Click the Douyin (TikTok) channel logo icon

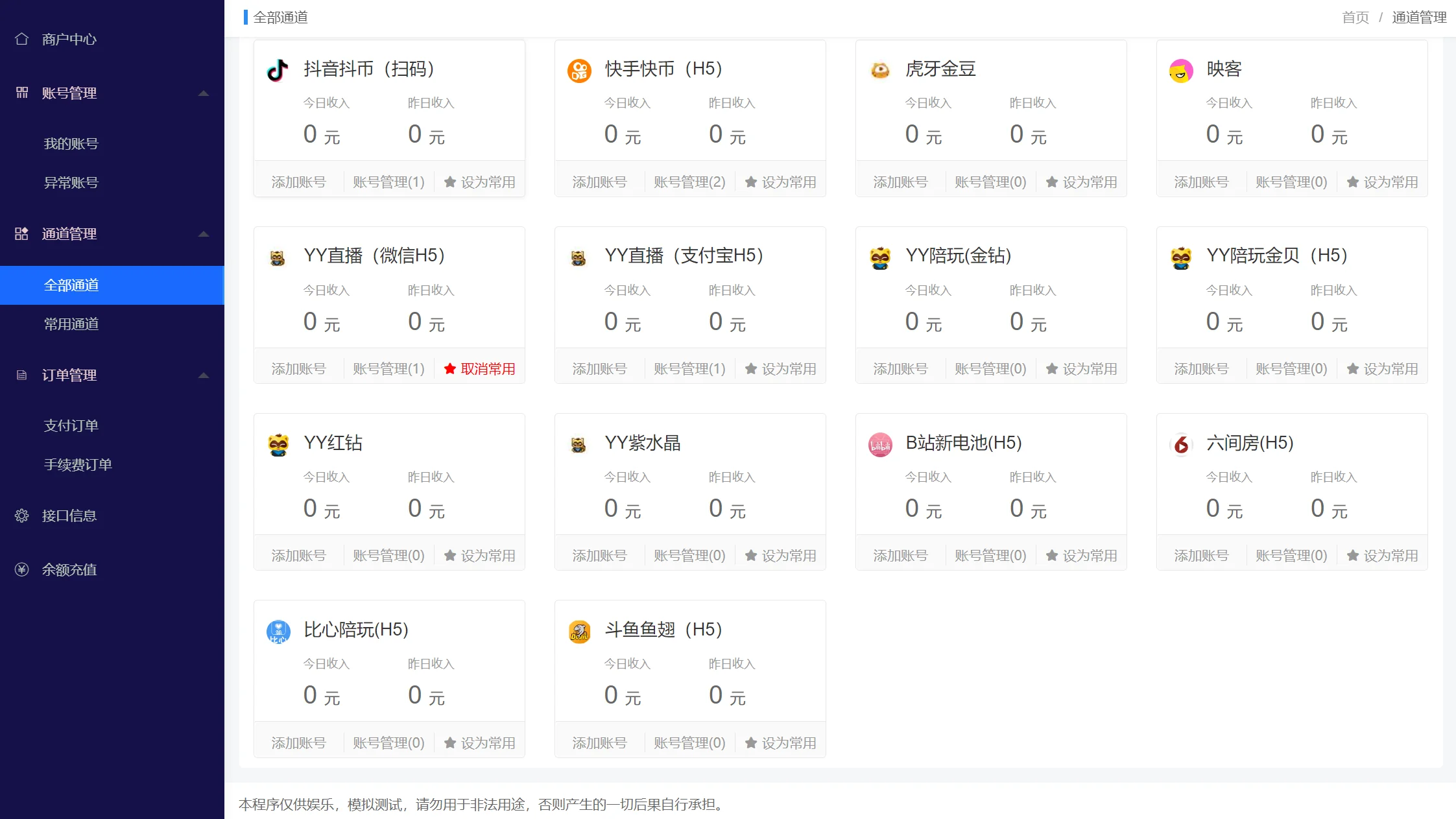pyautogui.click(x=278, y=70)
